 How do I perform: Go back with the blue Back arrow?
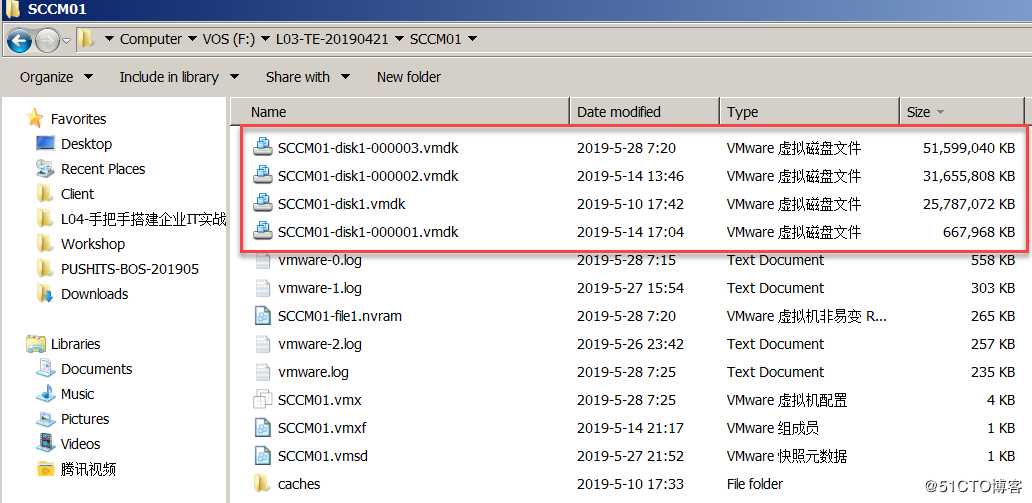pyautogui.click(x=19, y=41)
